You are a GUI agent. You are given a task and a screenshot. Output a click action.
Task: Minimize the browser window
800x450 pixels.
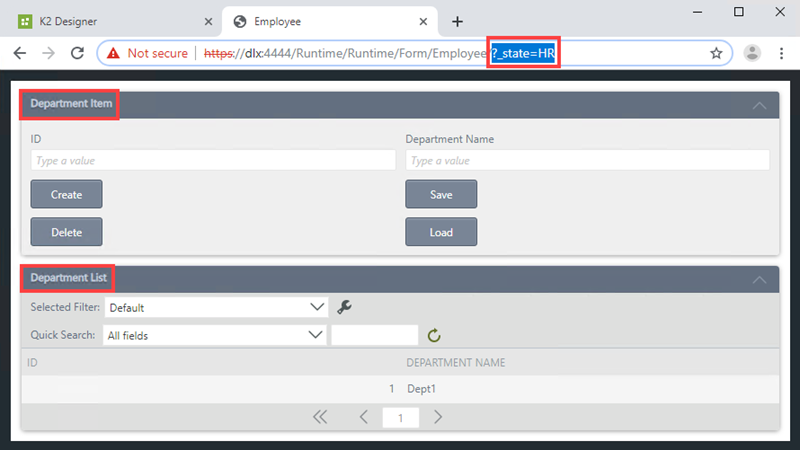697,12
